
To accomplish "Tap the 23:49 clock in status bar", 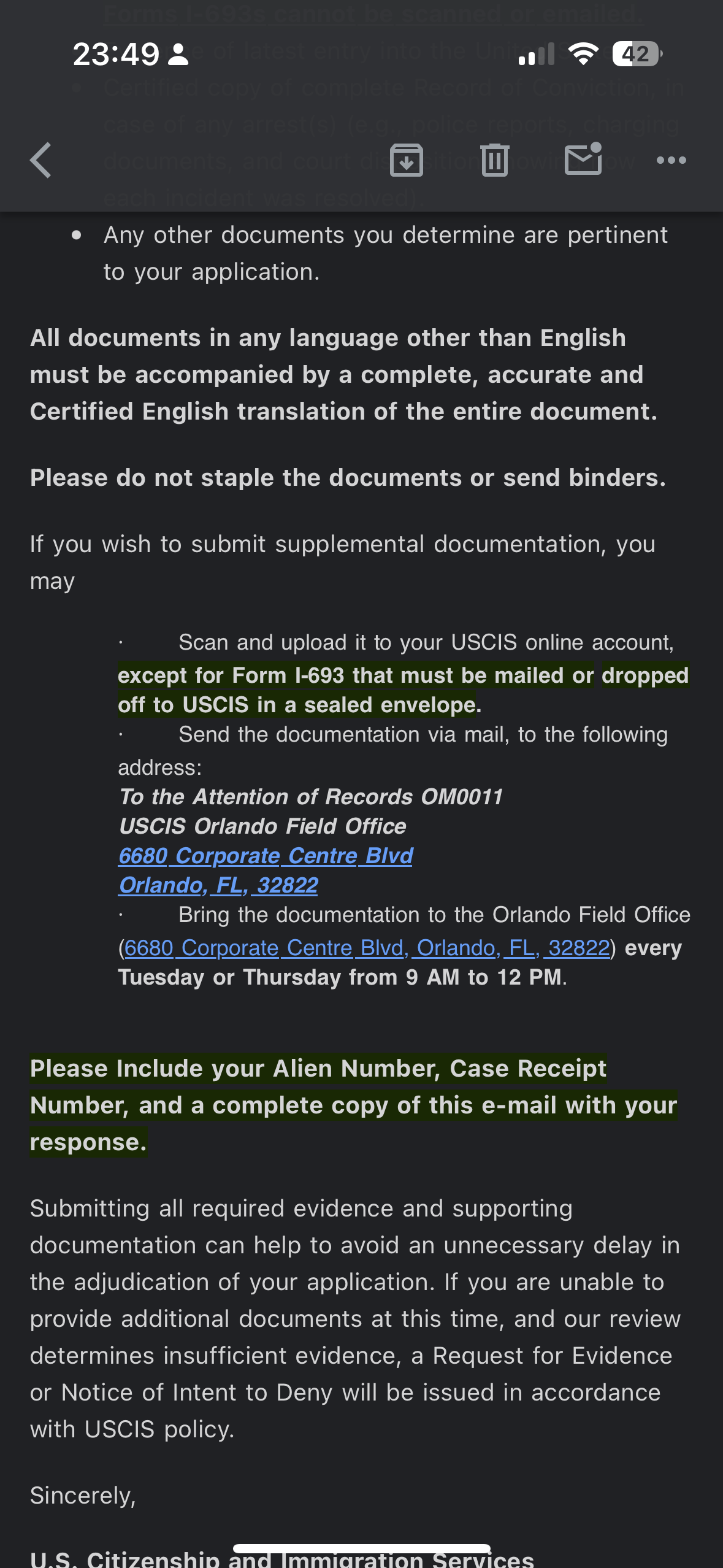I will 116,54.
